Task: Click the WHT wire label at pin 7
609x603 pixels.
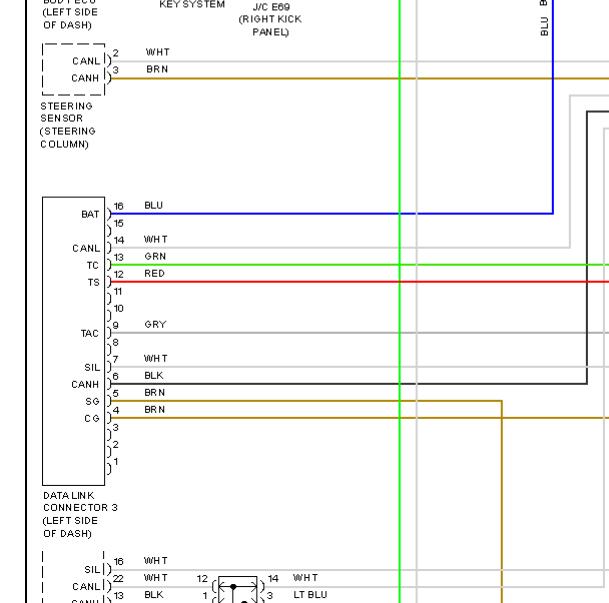Action: [x=156, y=358]
